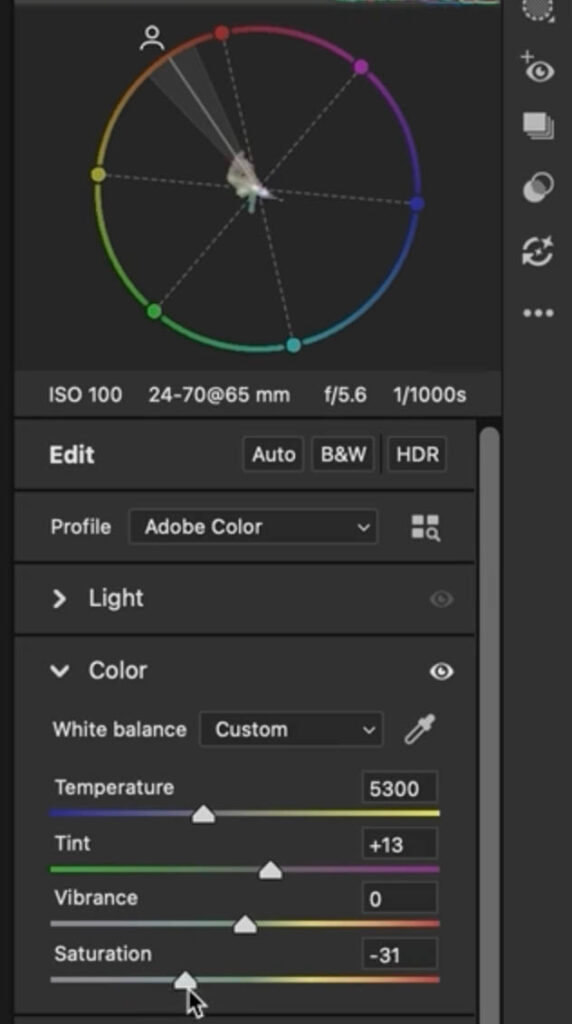Viewport: 572px width, 1024px height.
Task: Click the Tint value field showing +13
Action: pos(400,845)
